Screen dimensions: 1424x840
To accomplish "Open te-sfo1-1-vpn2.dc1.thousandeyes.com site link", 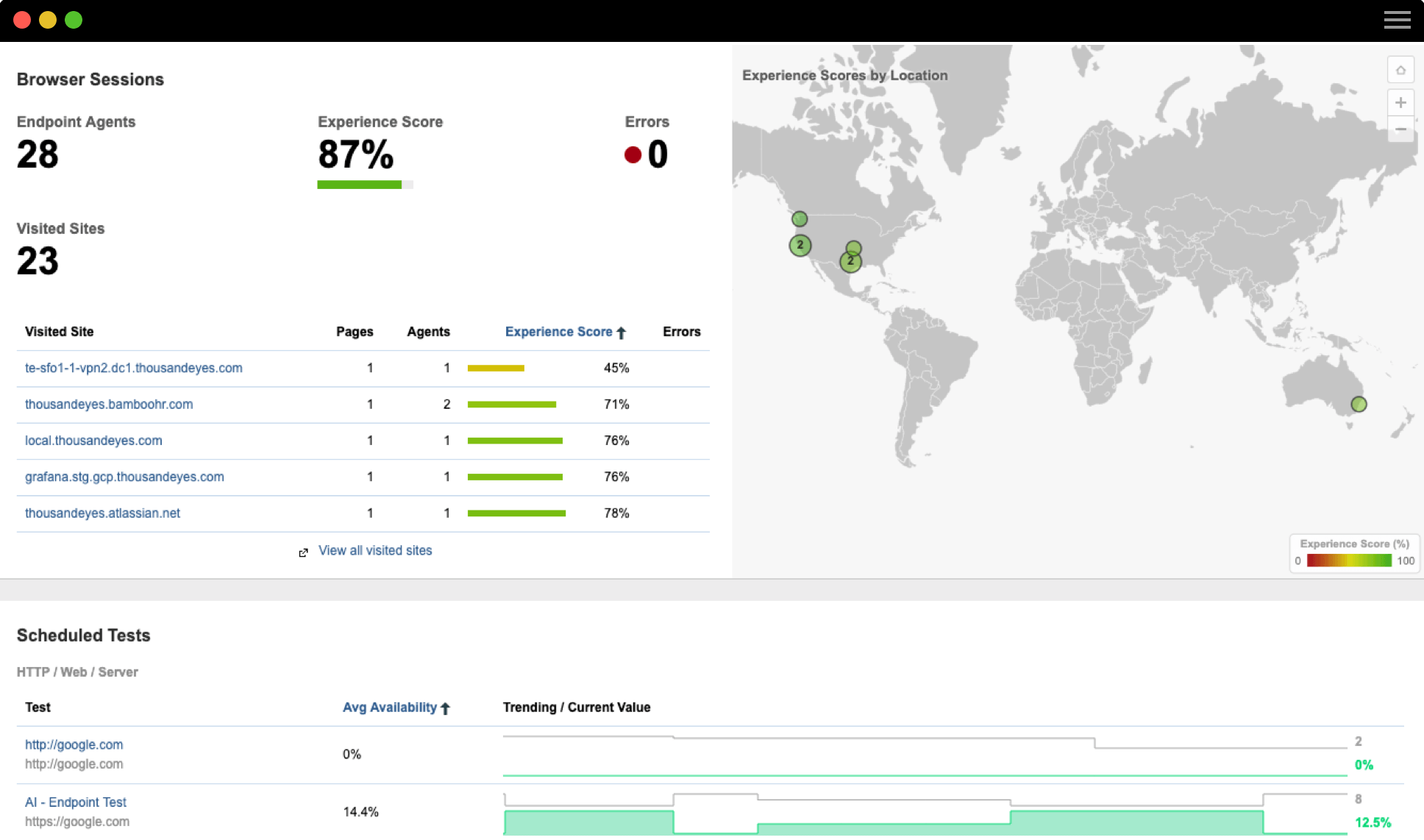I will 133,368.
